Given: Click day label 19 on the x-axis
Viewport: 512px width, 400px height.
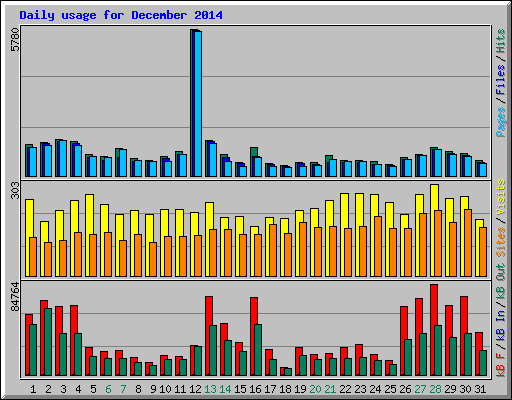Looking at the screenshot, I should coord(300,389).
